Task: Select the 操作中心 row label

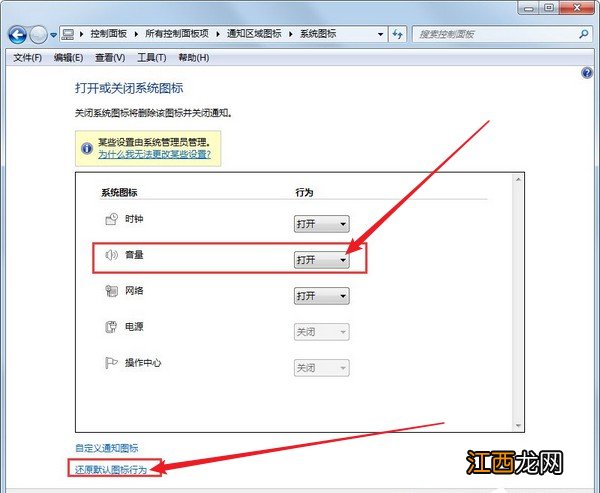Action: pos(143,363)
